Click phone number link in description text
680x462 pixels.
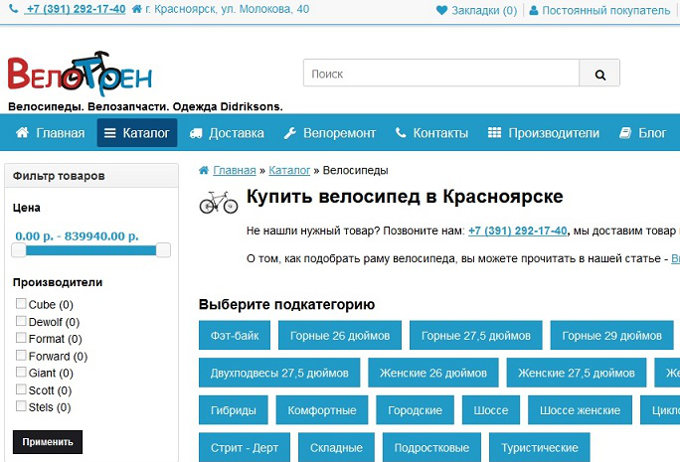517,231
